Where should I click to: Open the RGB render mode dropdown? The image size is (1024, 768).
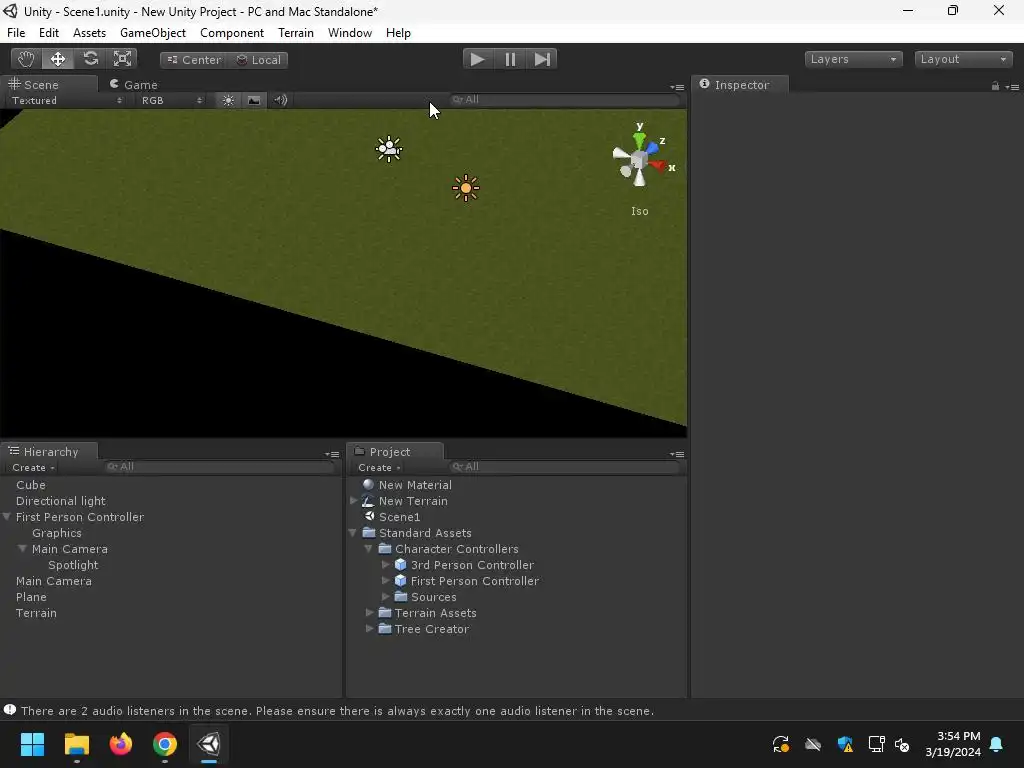(x=172, y=100)
